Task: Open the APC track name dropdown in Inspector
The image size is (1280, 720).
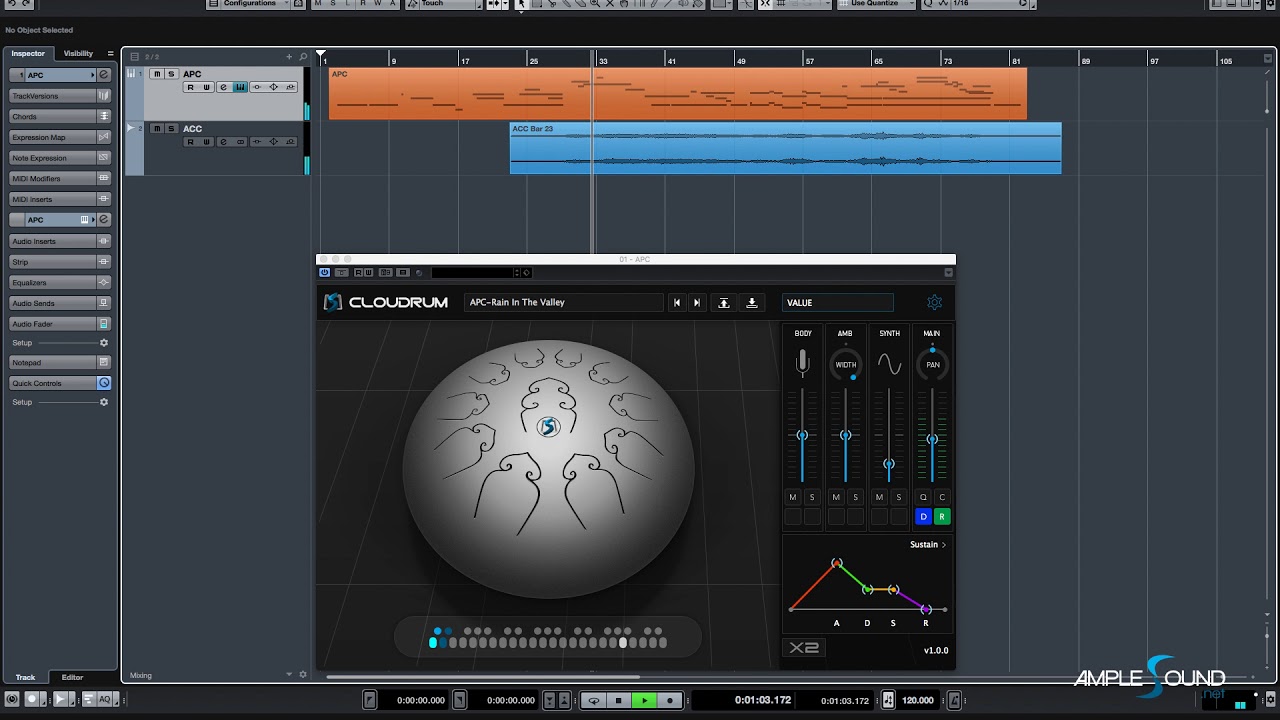Action: pos(93,75)
